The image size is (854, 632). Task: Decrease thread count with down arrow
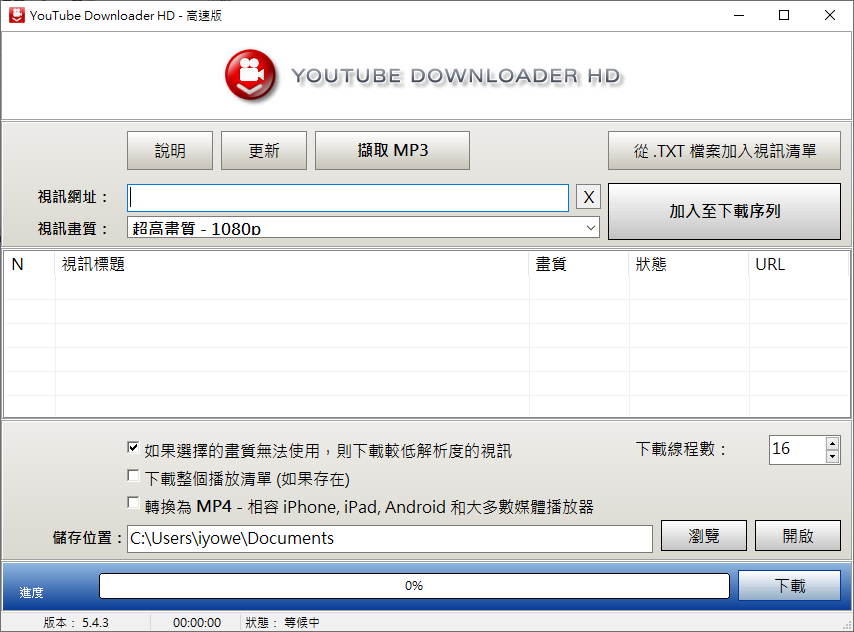coord(832,457)
